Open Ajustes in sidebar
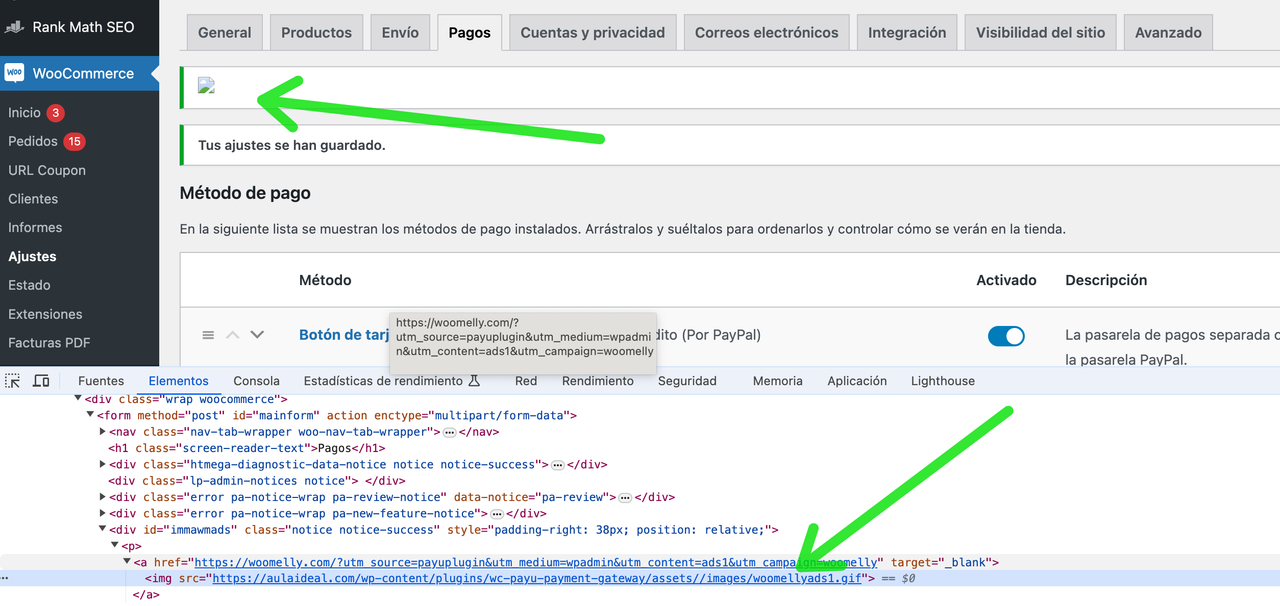The image size is (1280, 606). [x=32, y=256]
